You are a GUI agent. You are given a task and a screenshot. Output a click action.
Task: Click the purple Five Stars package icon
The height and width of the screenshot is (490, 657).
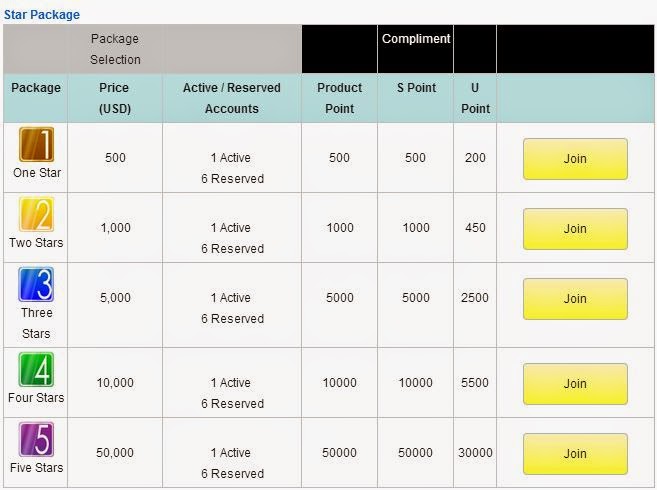[36, 439]
